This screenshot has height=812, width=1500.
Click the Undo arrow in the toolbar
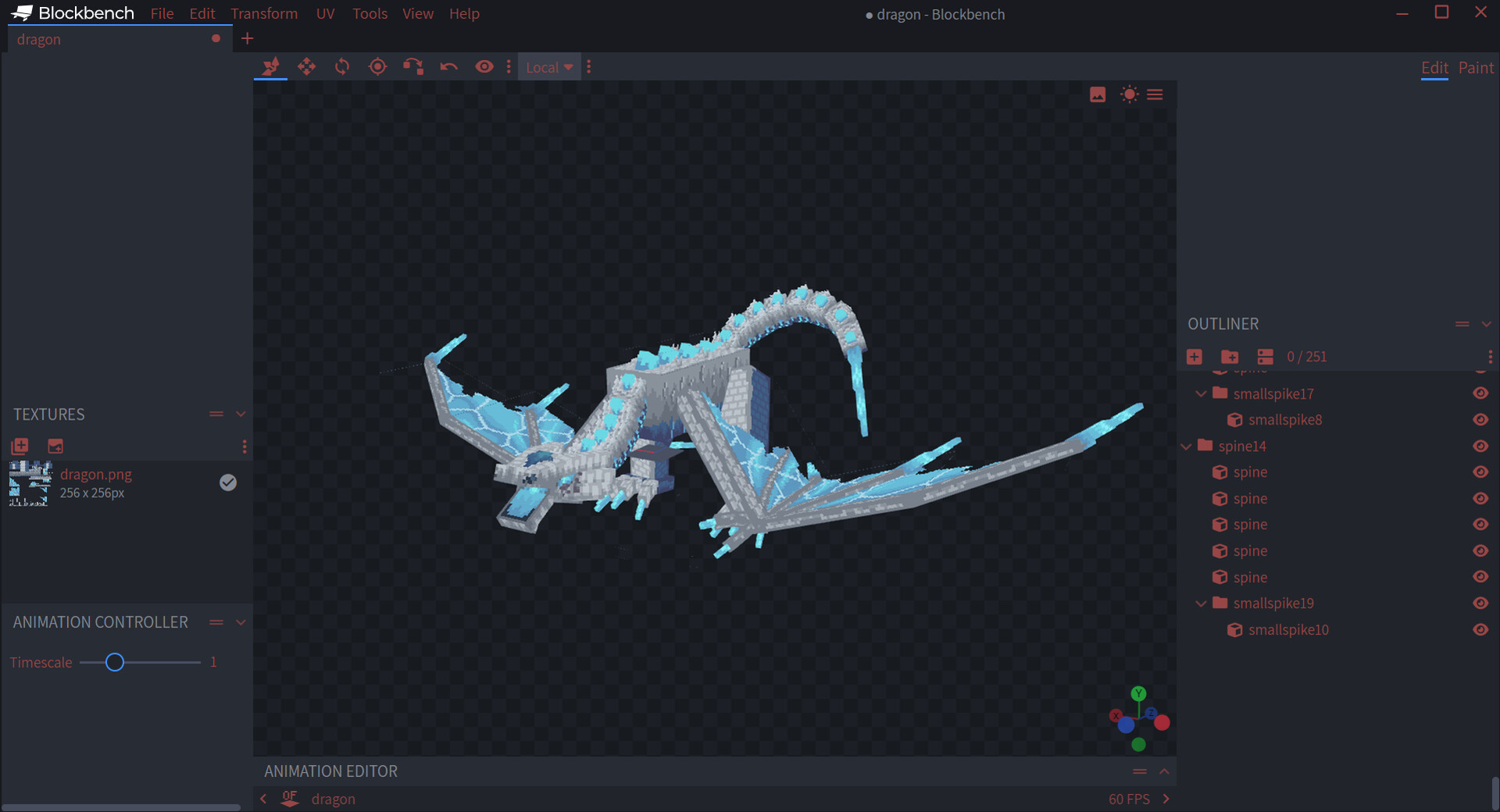point(449,67)
